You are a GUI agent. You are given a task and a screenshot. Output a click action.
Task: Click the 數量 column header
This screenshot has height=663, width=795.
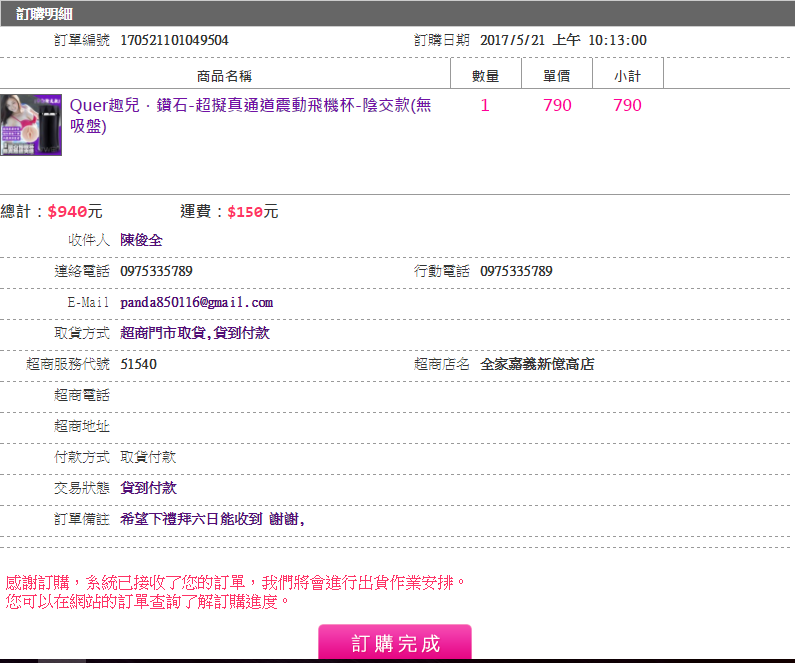485,76
